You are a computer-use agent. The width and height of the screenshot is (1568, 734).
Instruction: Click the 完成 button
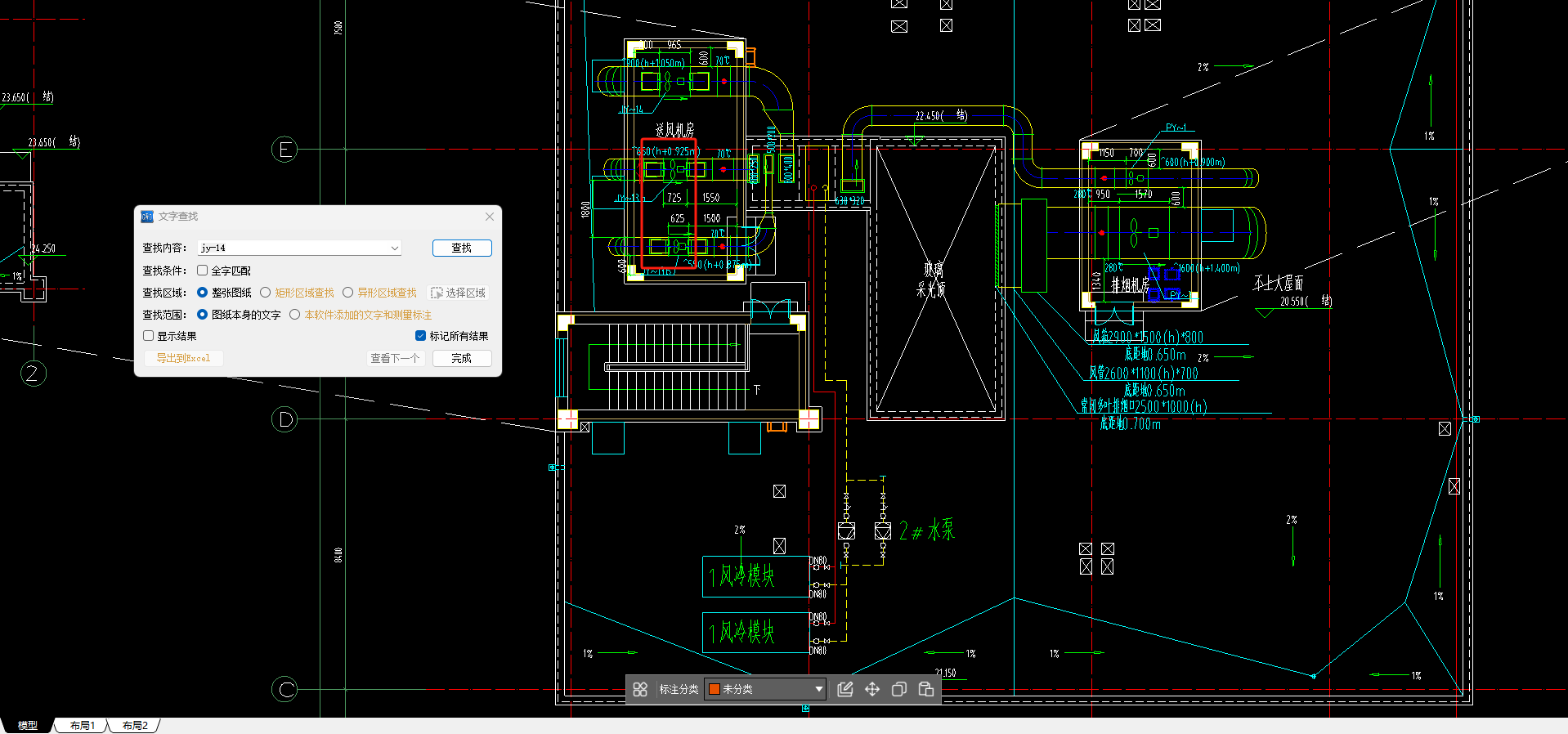coord(462,358)
